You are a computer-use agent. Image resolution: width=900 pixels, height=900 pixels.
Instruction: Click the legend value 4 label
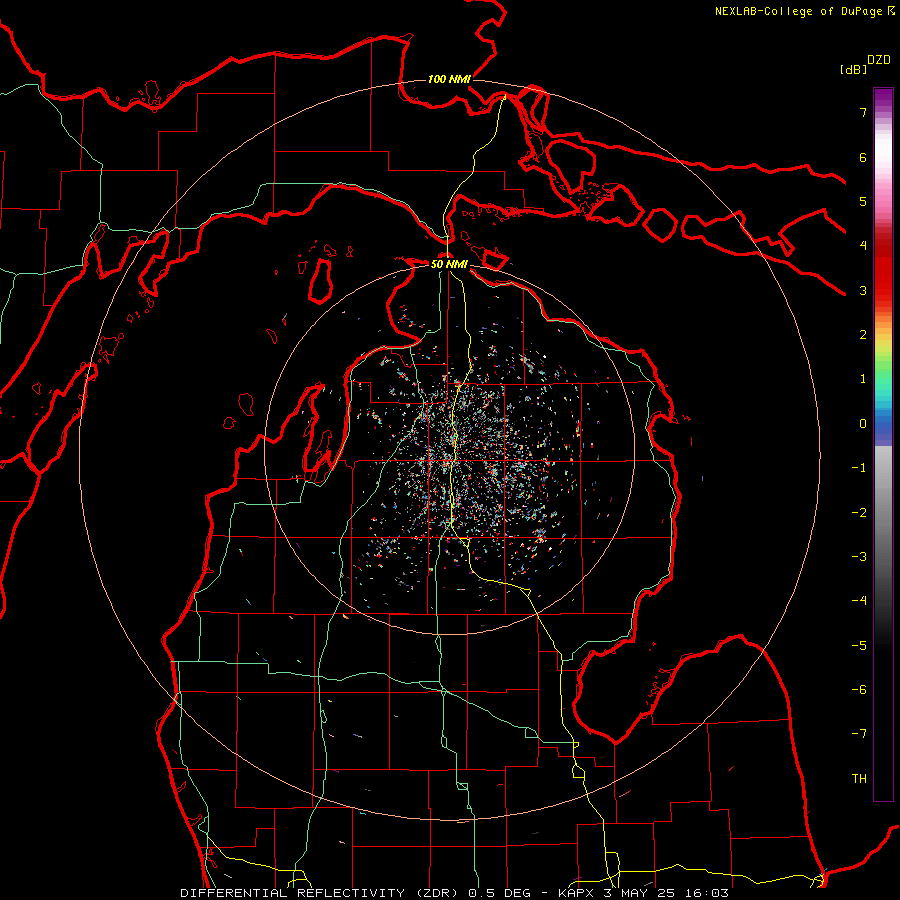pos(863,246)
